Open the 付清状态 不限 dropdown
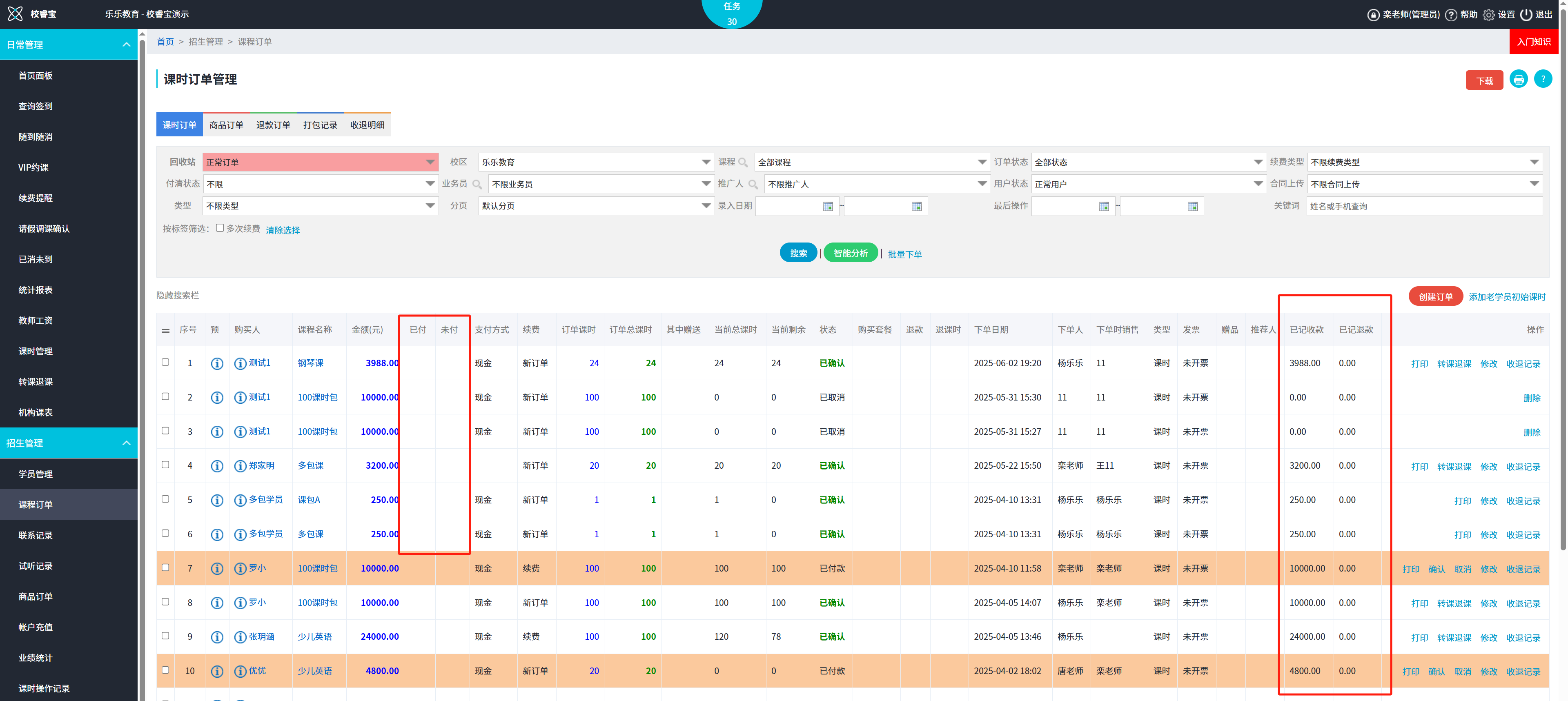The image size is (1568, 701). pyautogui.click(x=320, y=185)
